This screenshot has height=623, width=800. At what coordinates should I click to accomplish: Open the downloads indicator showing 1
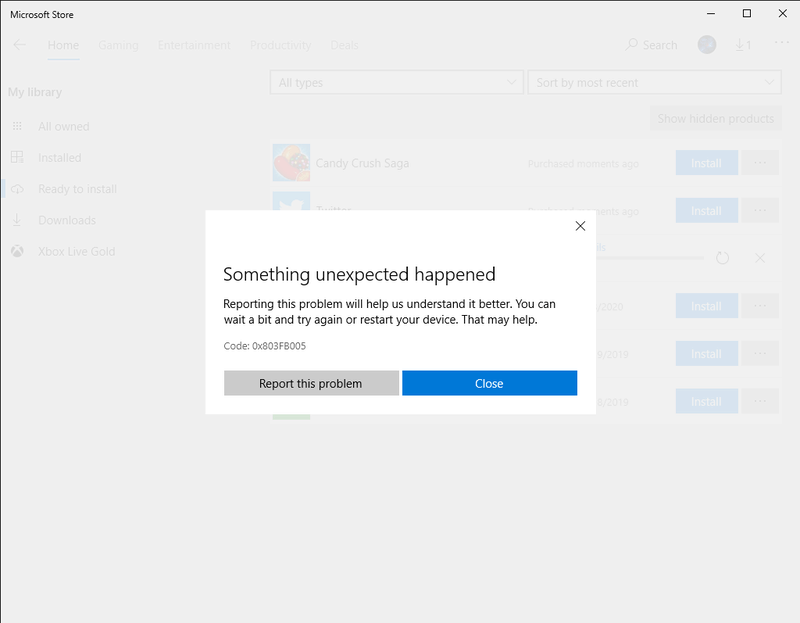point(743,45)
